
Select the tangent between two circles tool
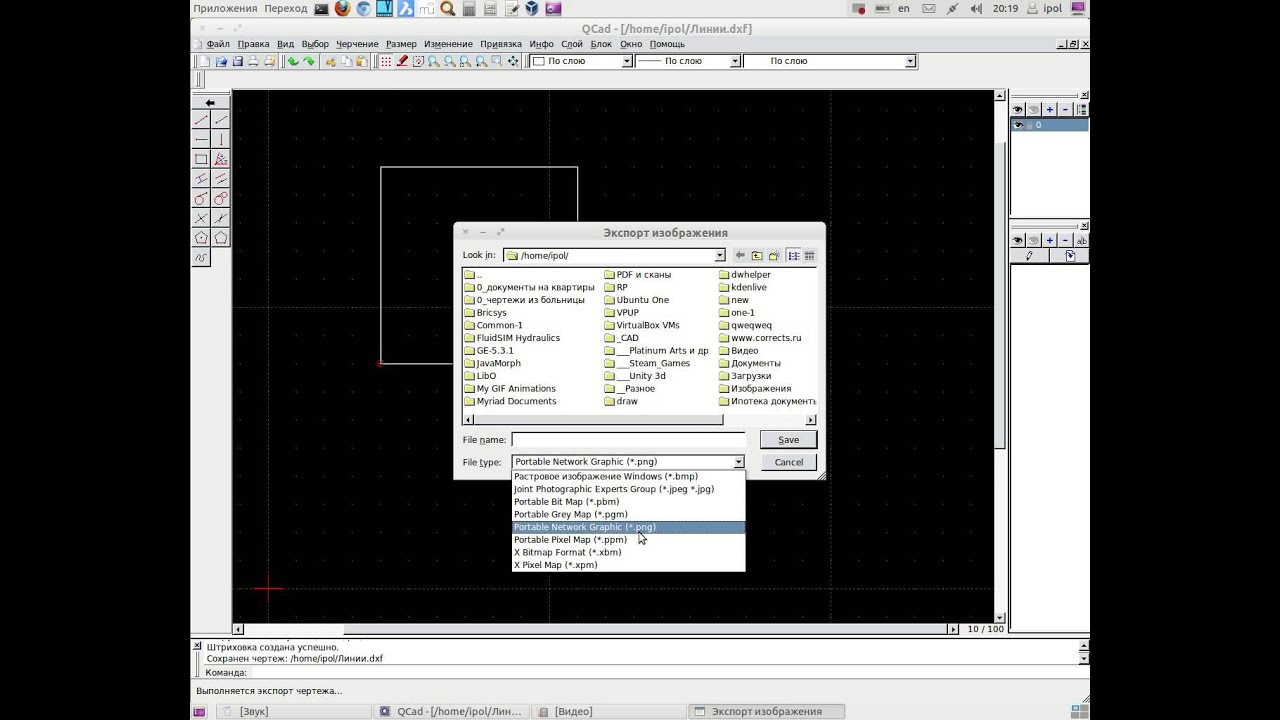(220, 198)
